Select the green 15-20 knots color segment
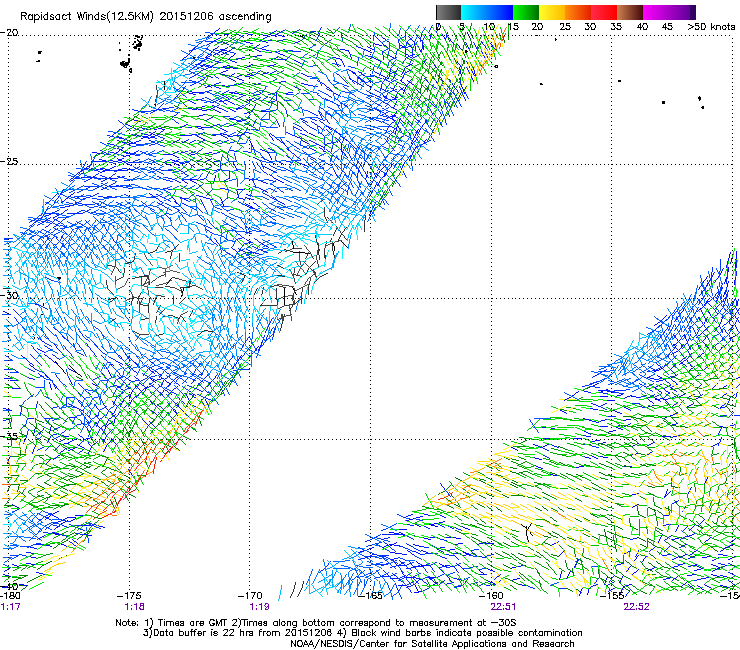Image resolution: width=740 pixels, height=650 pixels. coord(526,12)
